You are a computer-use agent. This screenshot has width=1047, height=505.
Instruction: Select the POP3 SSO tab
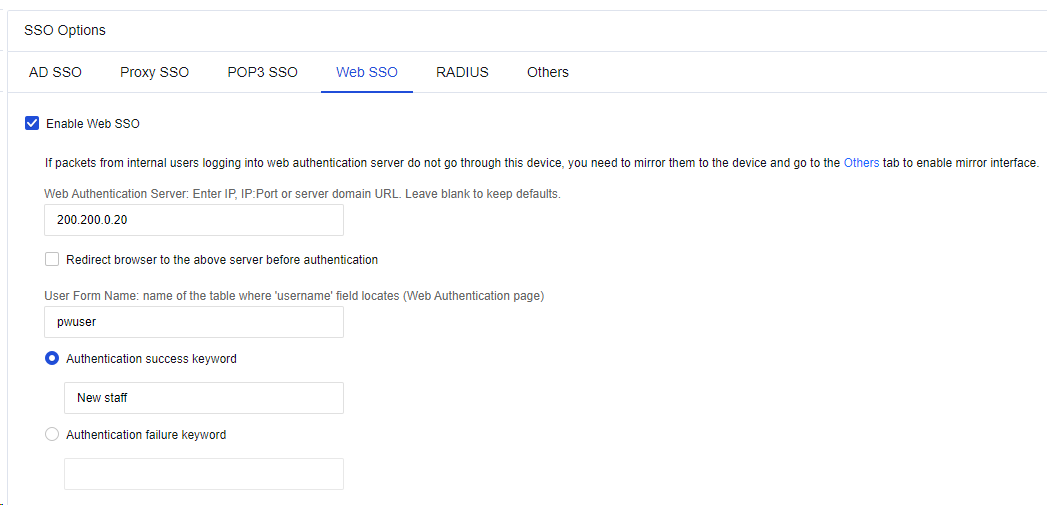pyautogui.click(x=262, y=72)
